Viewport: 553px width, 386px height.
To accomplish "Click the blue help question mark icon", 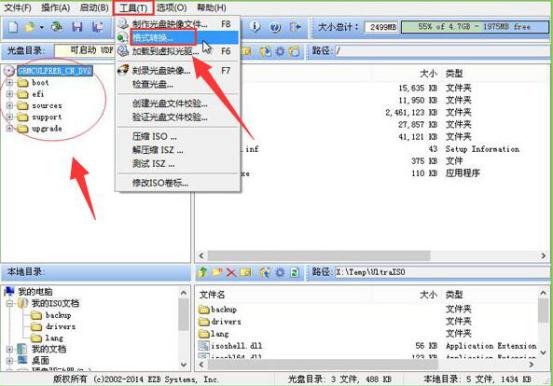I will (275, 27).
